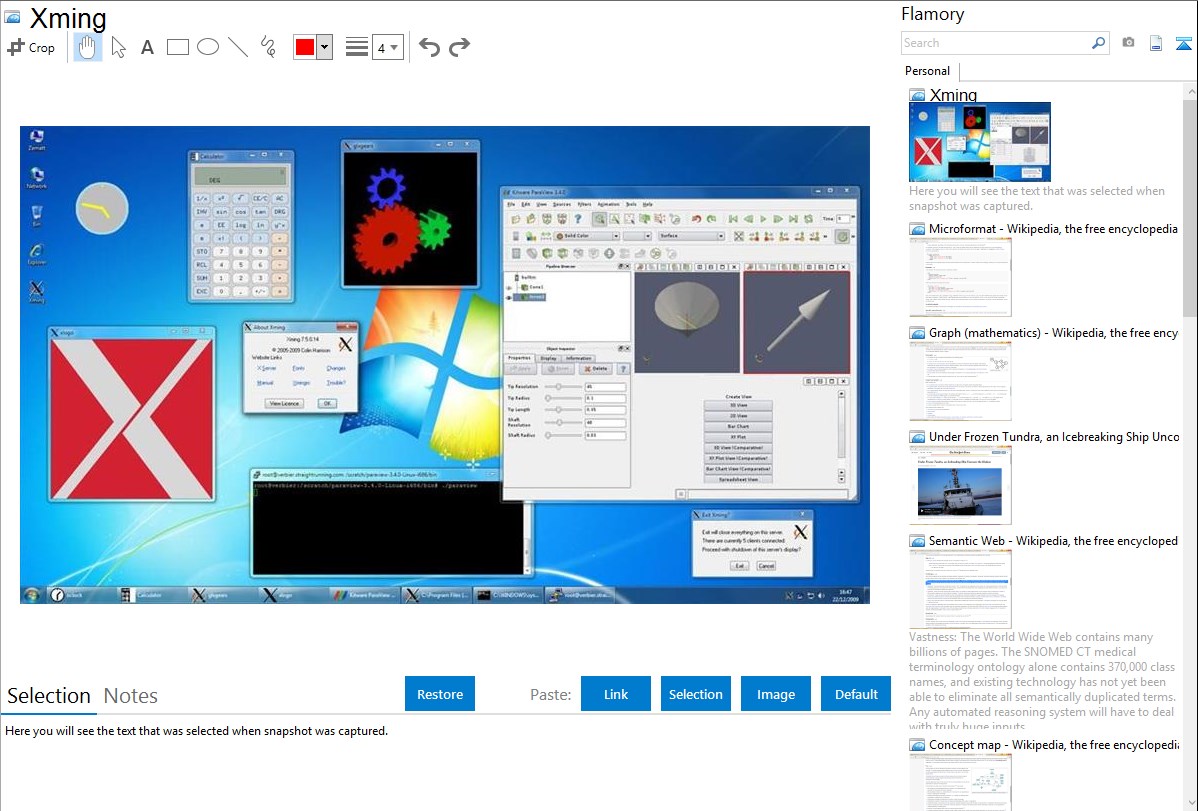Click the page document icon
Viewport: 1198px width, 811px height.
pyautogui.click(x=1156, y=43)
